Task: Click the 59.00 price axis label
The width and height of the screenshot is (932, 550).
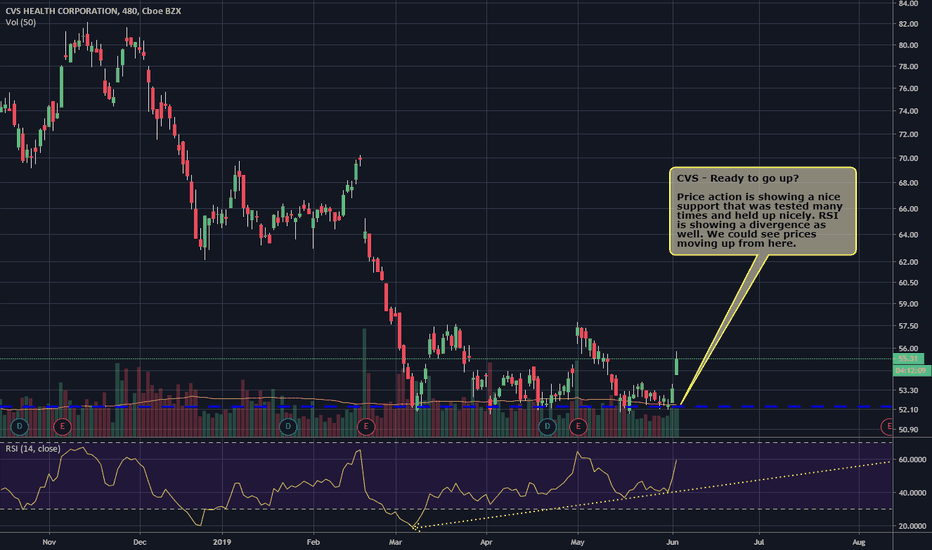Action: 908,304
